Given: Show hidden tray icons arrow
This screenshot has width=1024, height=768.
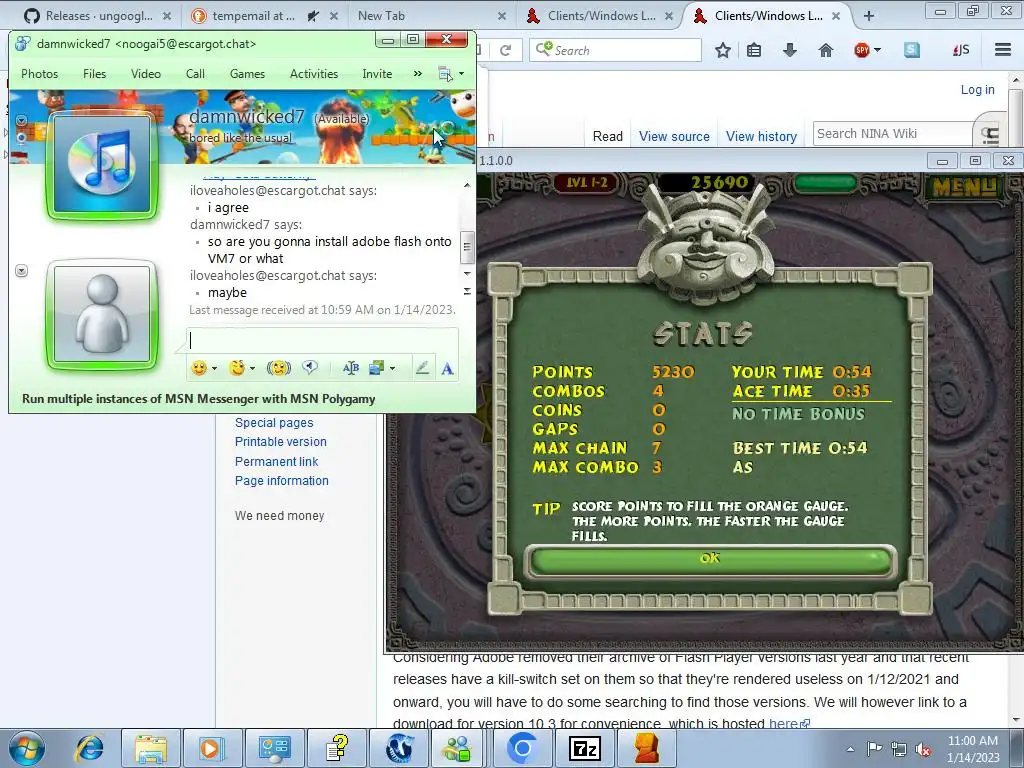Looking at the screenshot, I should (850, 749).
